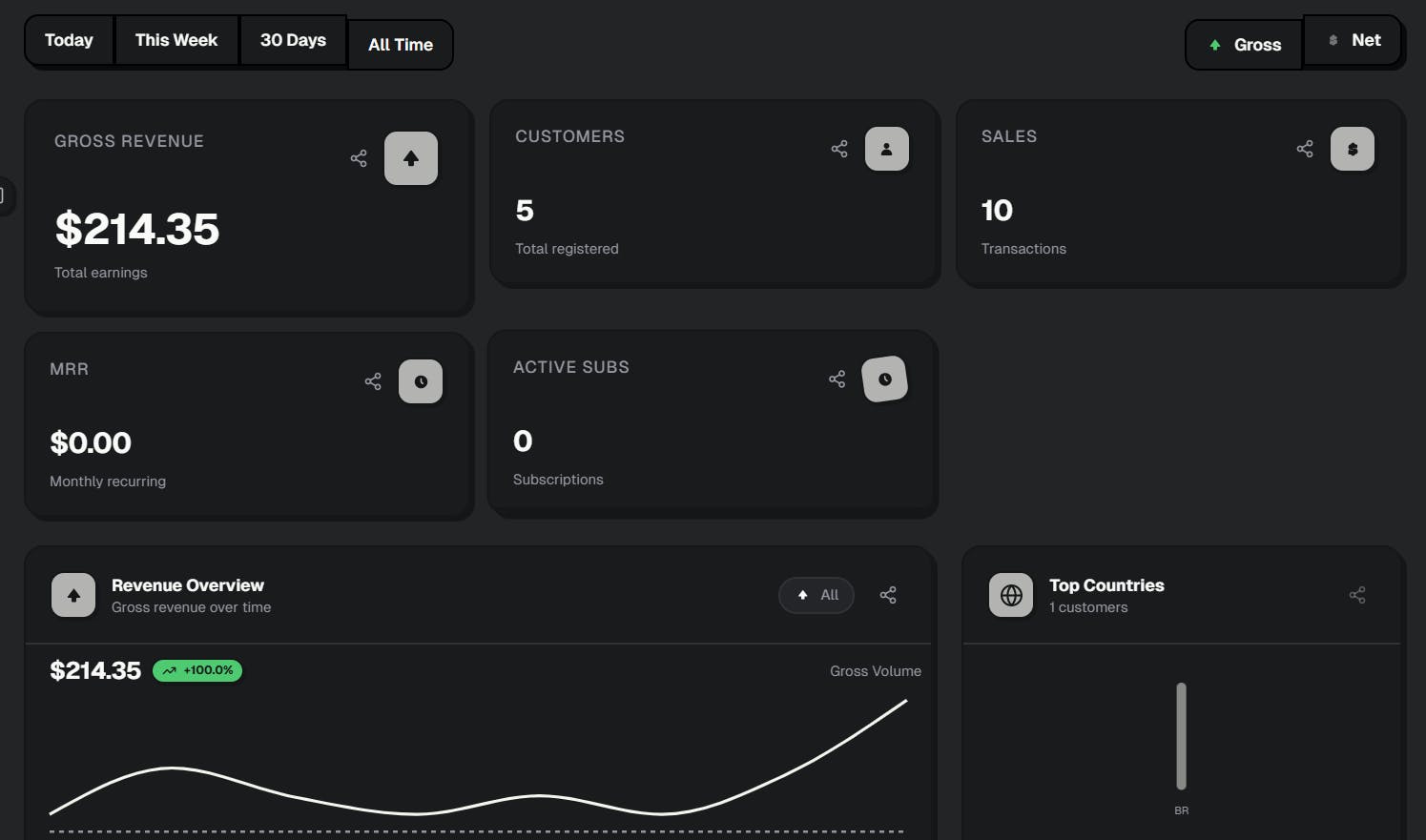Click the globe icon in Top Countries
The image size is (1426, 840).
1011,595
